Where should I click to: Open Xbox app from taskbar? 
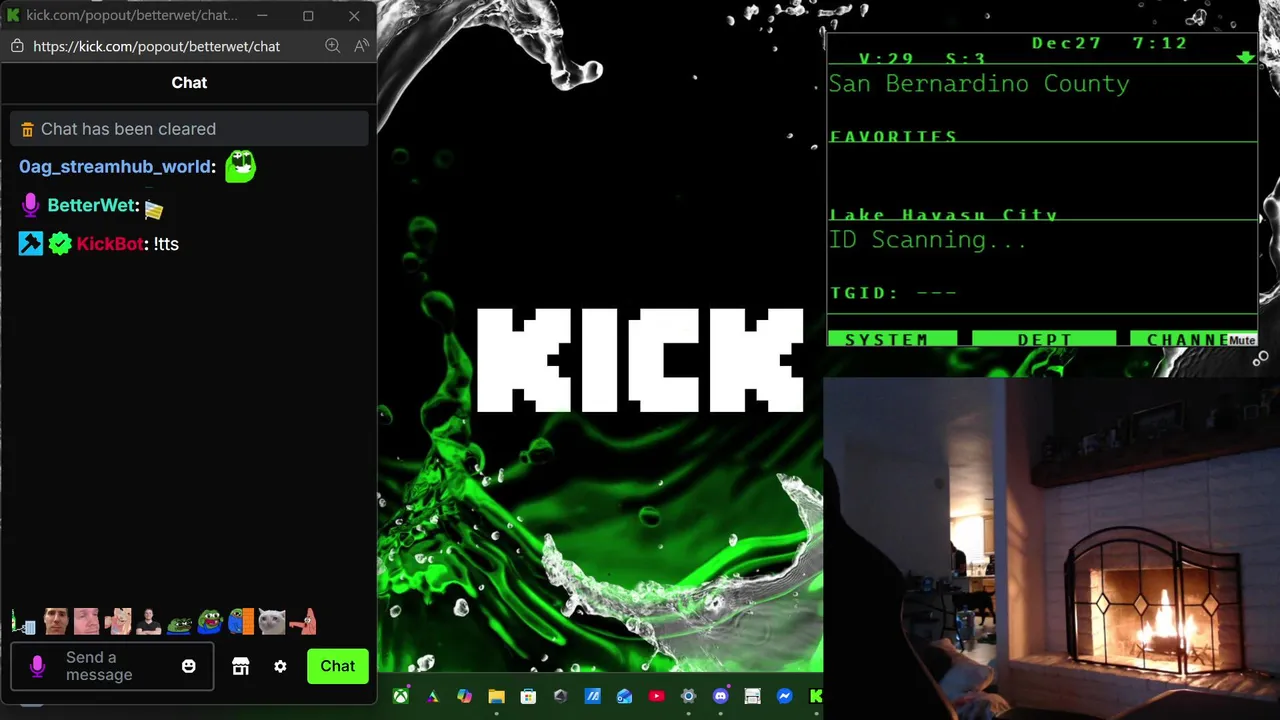point(400,696)
